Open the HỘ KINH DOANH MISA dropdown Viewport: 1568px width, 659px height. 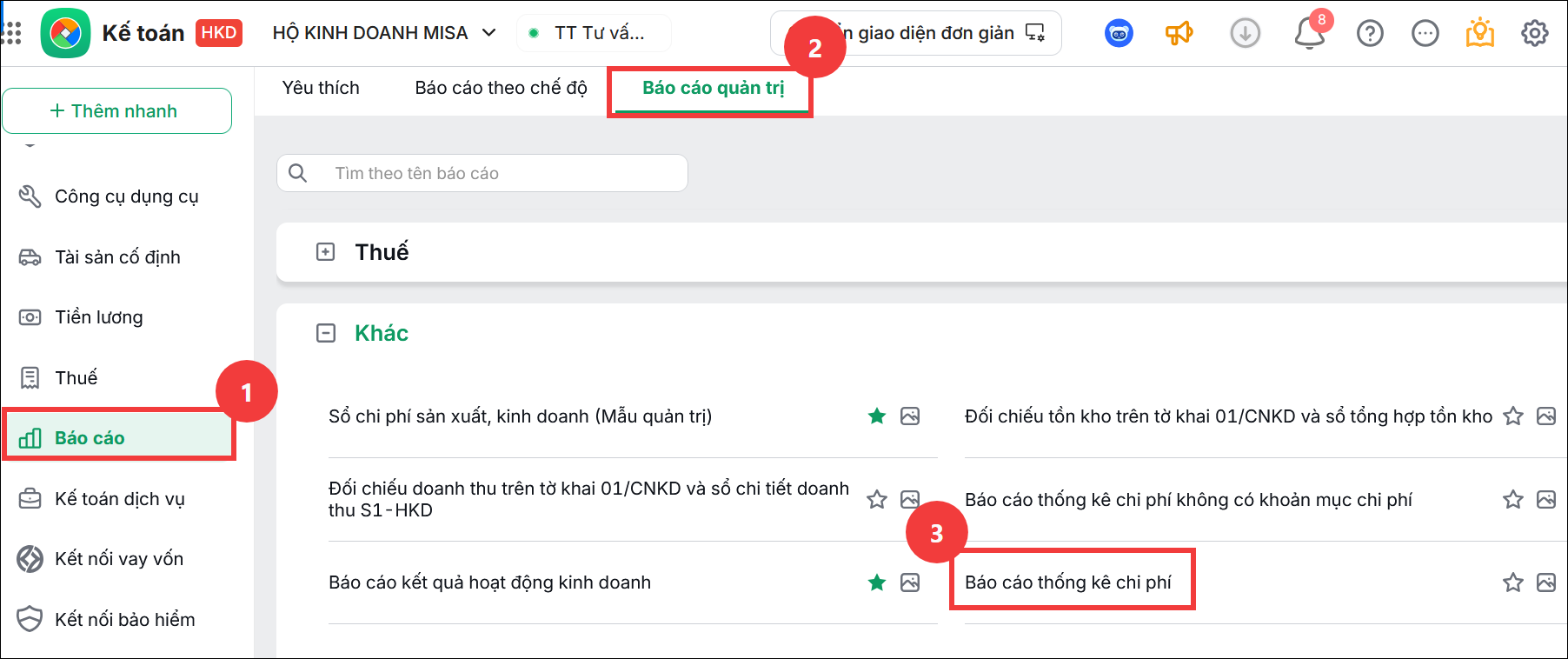point(384,33)
